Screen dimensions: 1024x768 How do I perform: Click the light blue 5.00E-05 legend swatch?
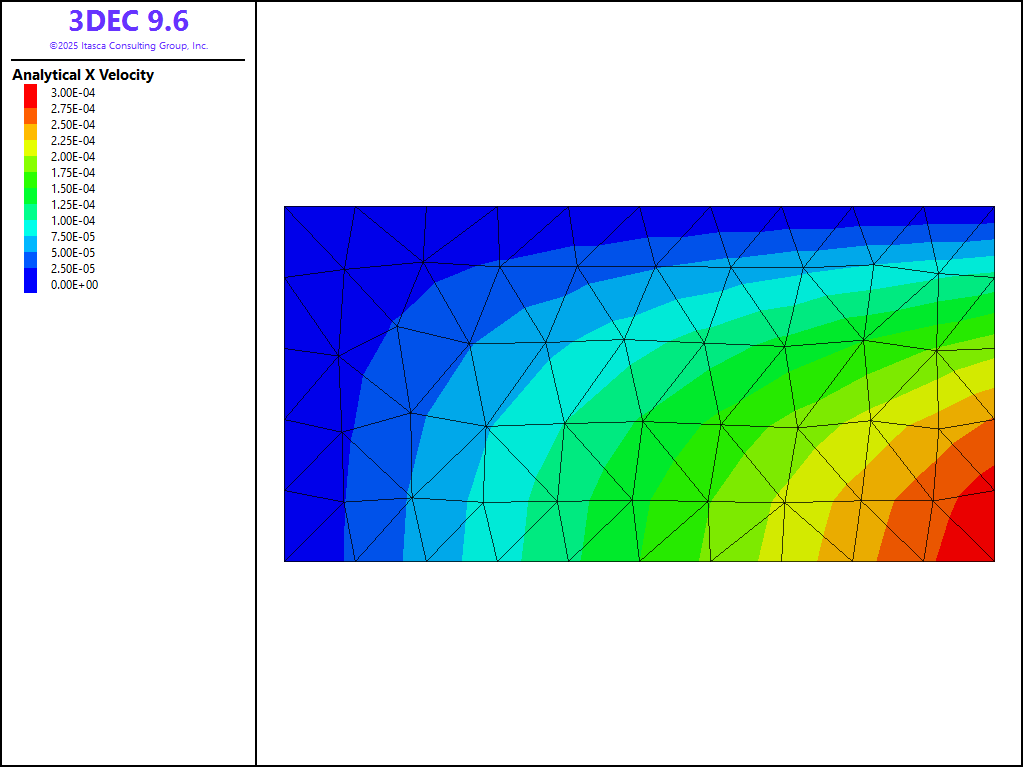(x=30, y=253)
